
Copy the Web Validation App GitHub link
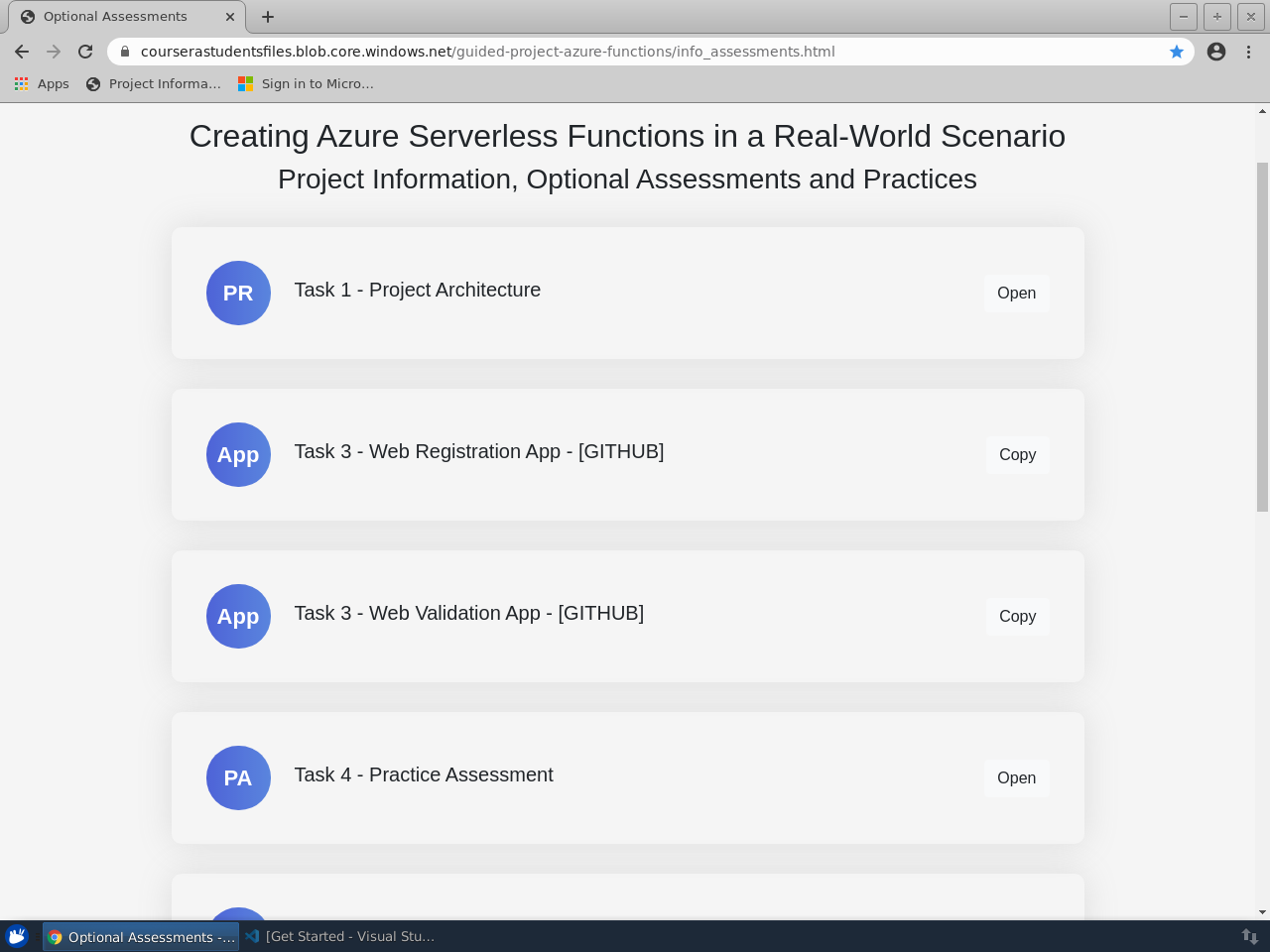1017,616
